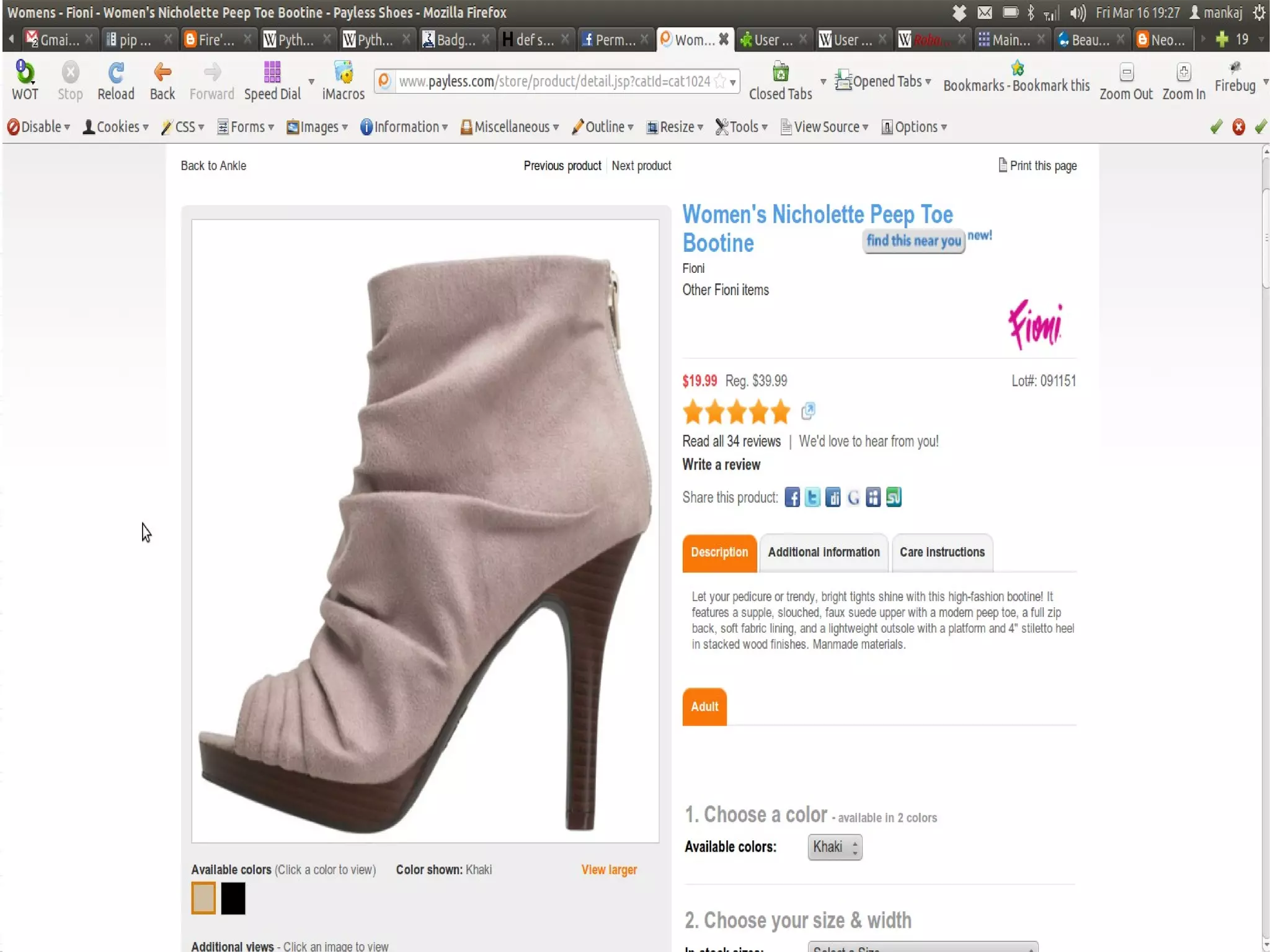Click the Zoom Out icon

pyautogui.click(x=1126, y=73)
